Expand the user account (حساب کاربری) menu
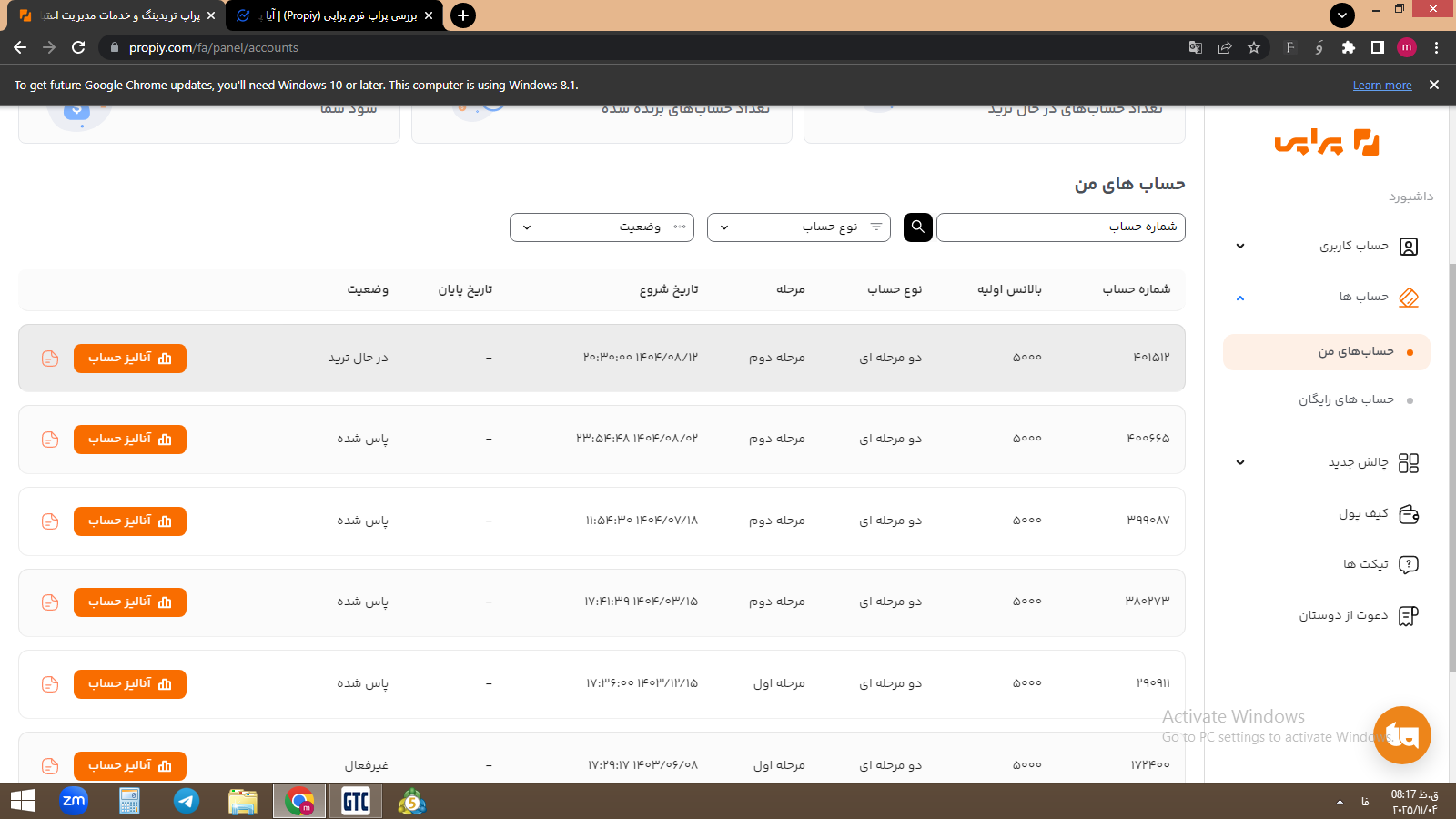Viewport: 1456px width, 819px height. tap(1239, 247)
